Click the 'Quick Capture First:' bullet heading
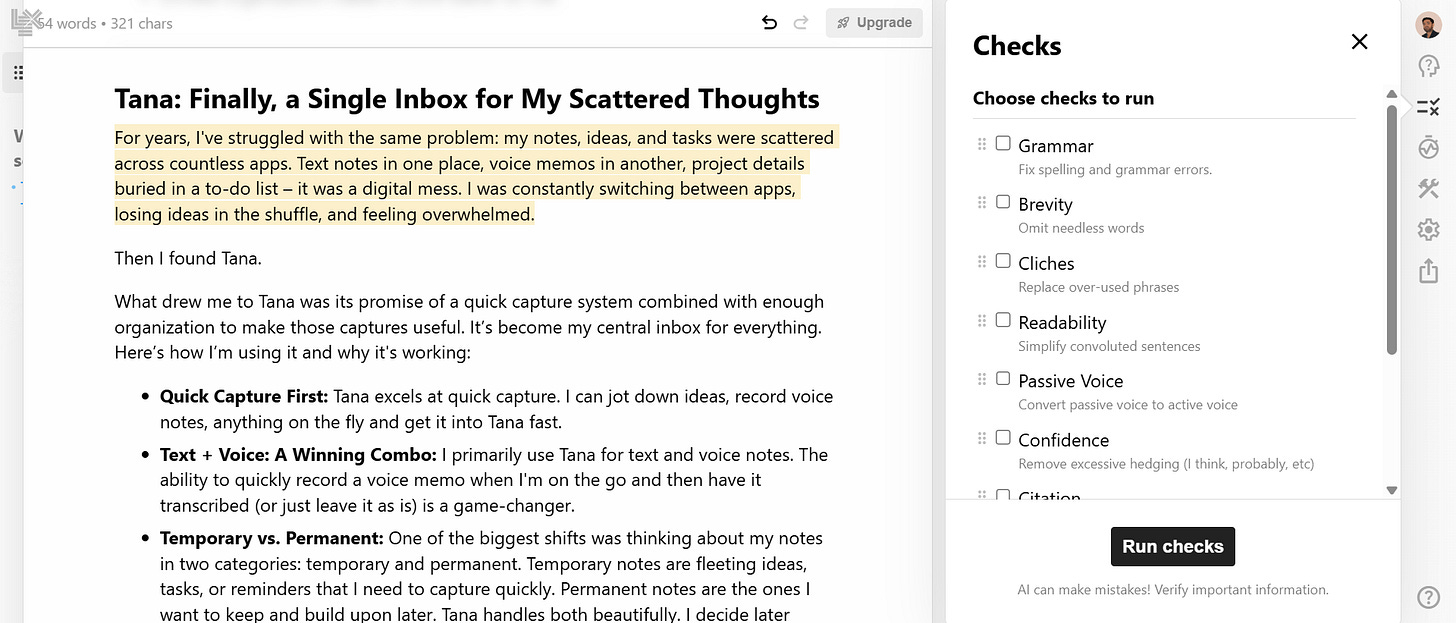Image resolution: width=1456 pixels, height=623 pixels. 244,396
